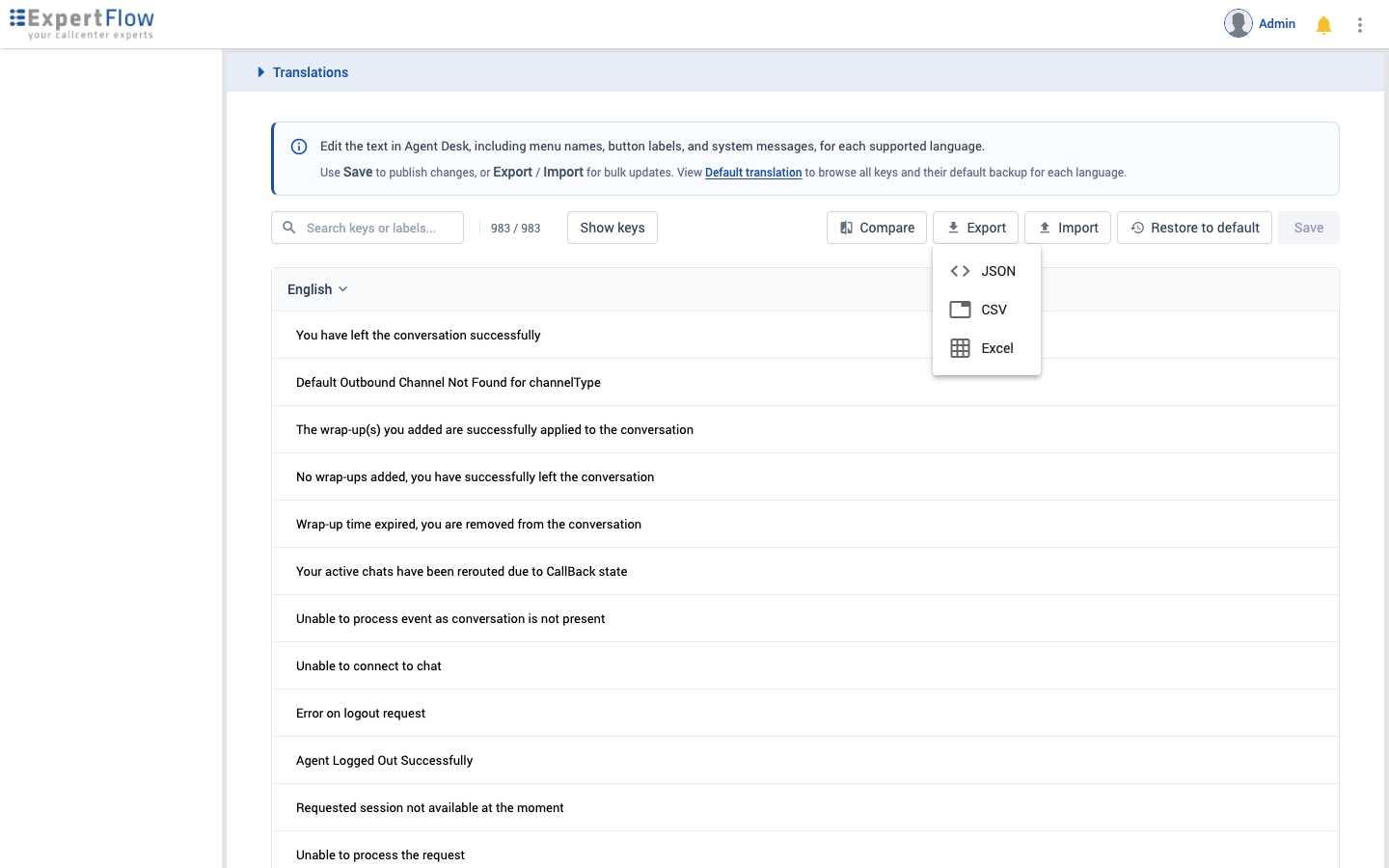Select 'Unable to process the request' row
The height and width of the screenshot is (868, 1389).
805,850
